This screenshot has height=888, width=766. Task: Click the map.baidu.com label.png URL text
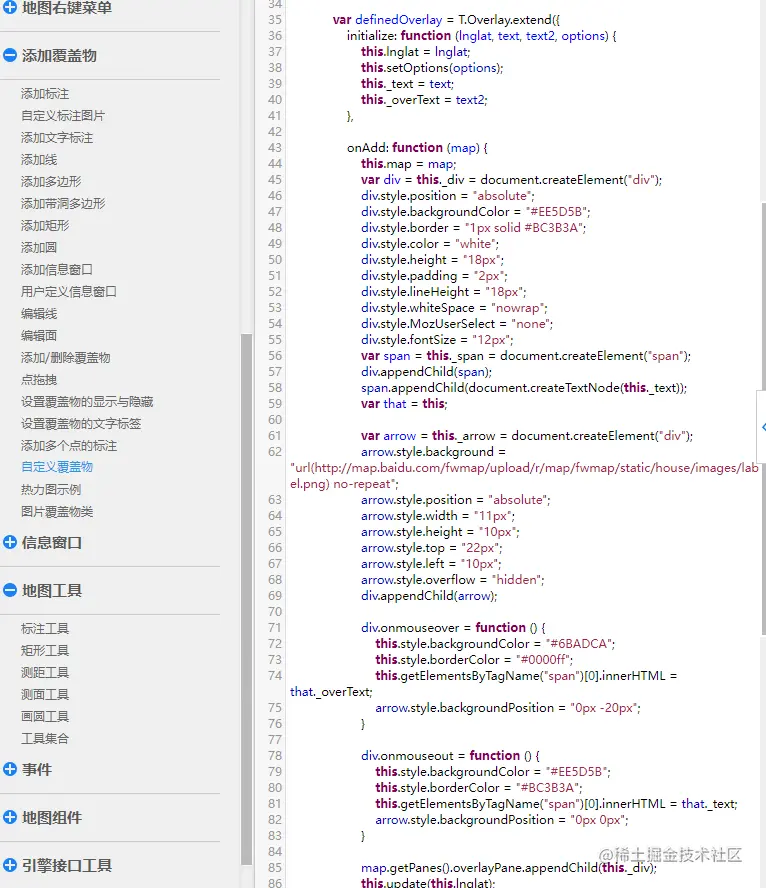coord(524,476)
